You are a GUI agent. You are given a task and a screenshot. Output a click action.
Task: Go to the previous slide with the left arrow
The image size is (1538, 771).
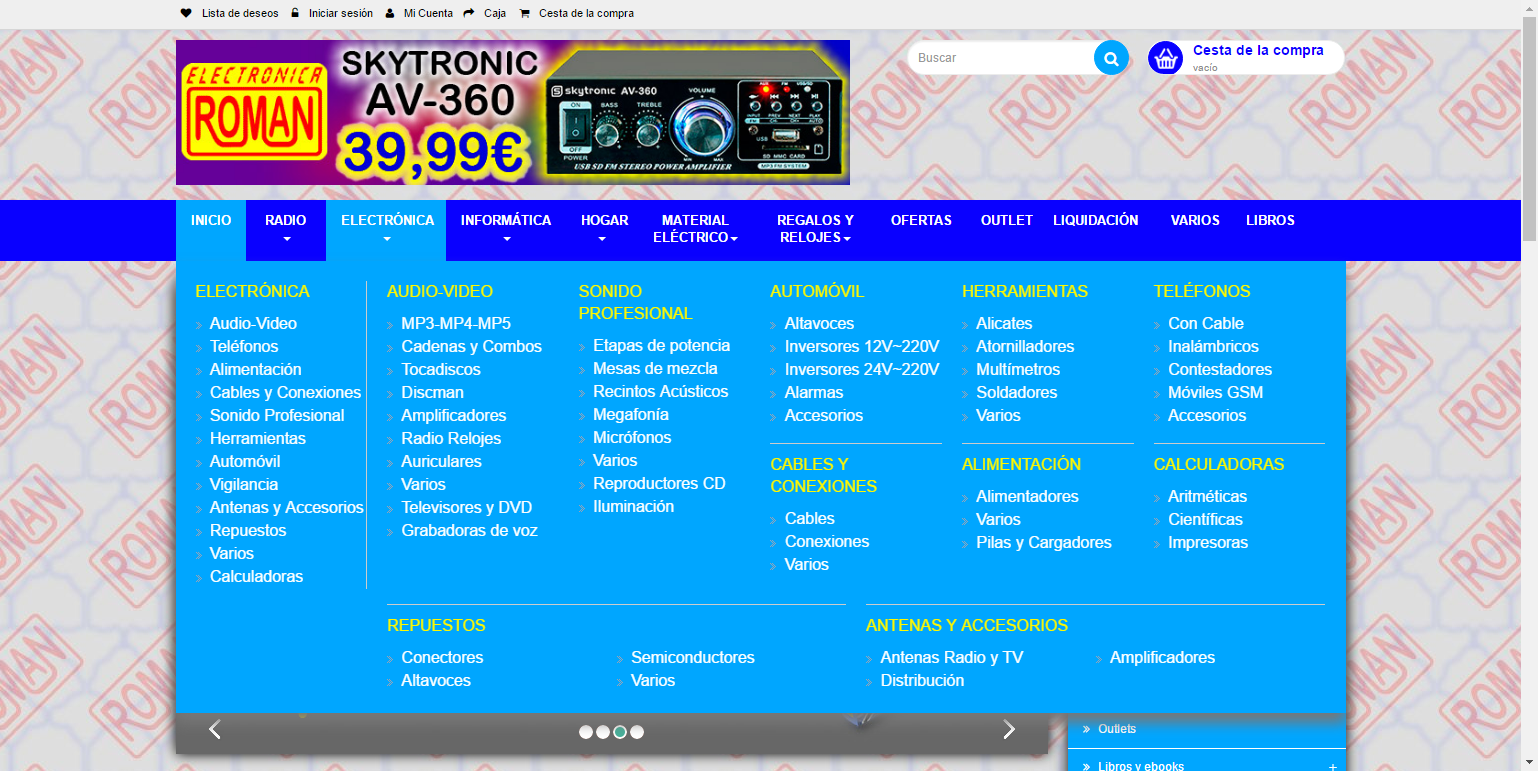point(215,730)
